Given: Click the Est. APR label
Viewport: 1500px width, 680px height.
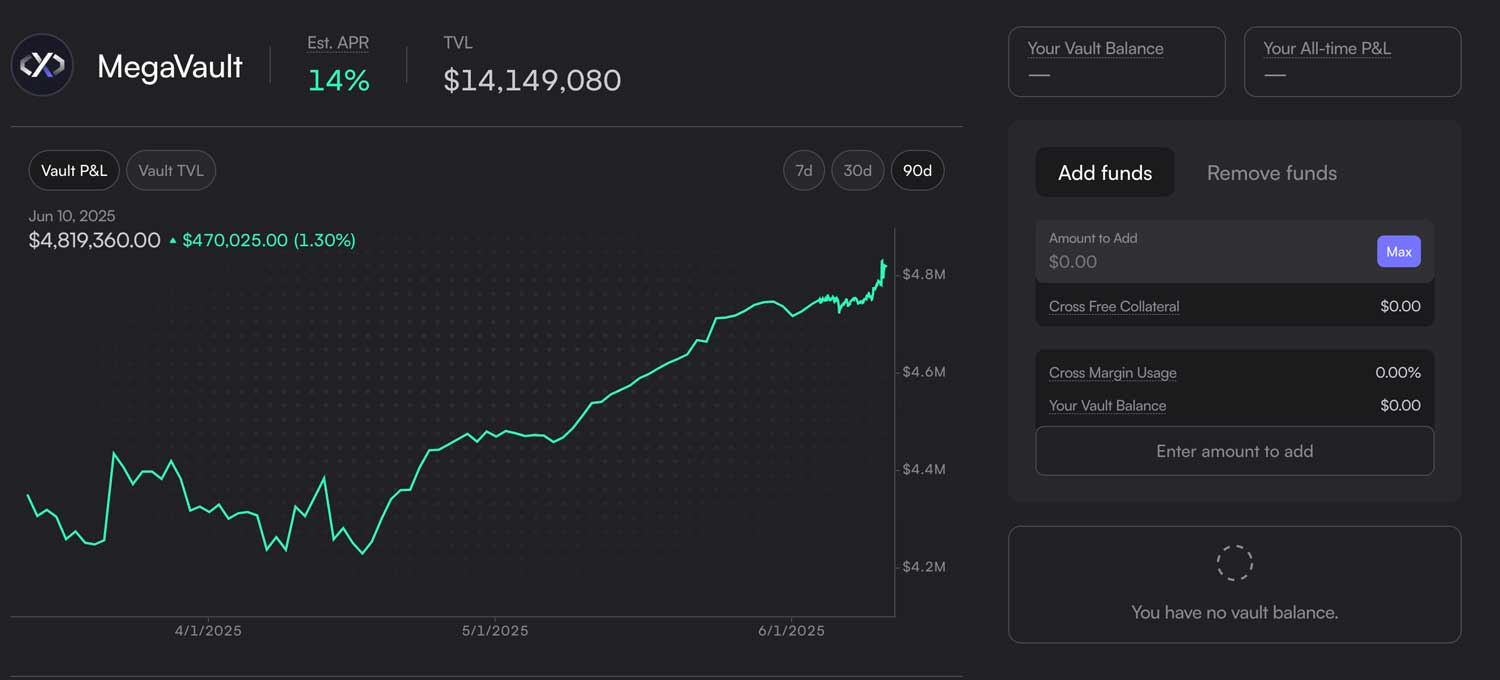Looking at the screenshot, I should (x=338, y=43).
